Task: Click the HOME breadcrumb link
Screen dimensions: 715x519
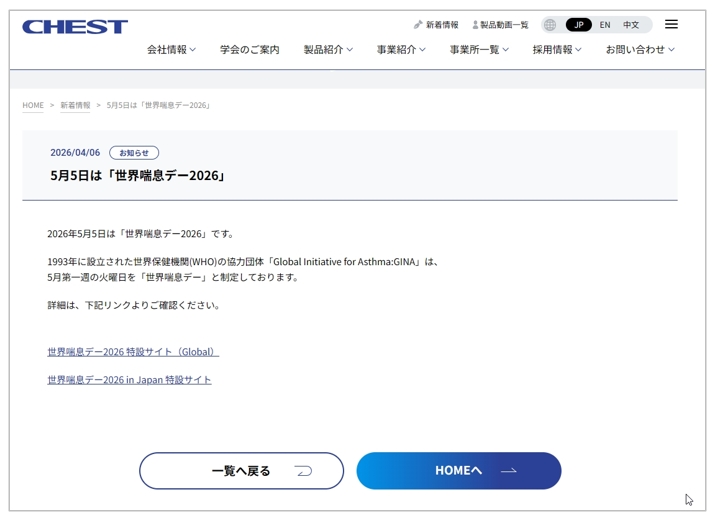Action: 33,105
